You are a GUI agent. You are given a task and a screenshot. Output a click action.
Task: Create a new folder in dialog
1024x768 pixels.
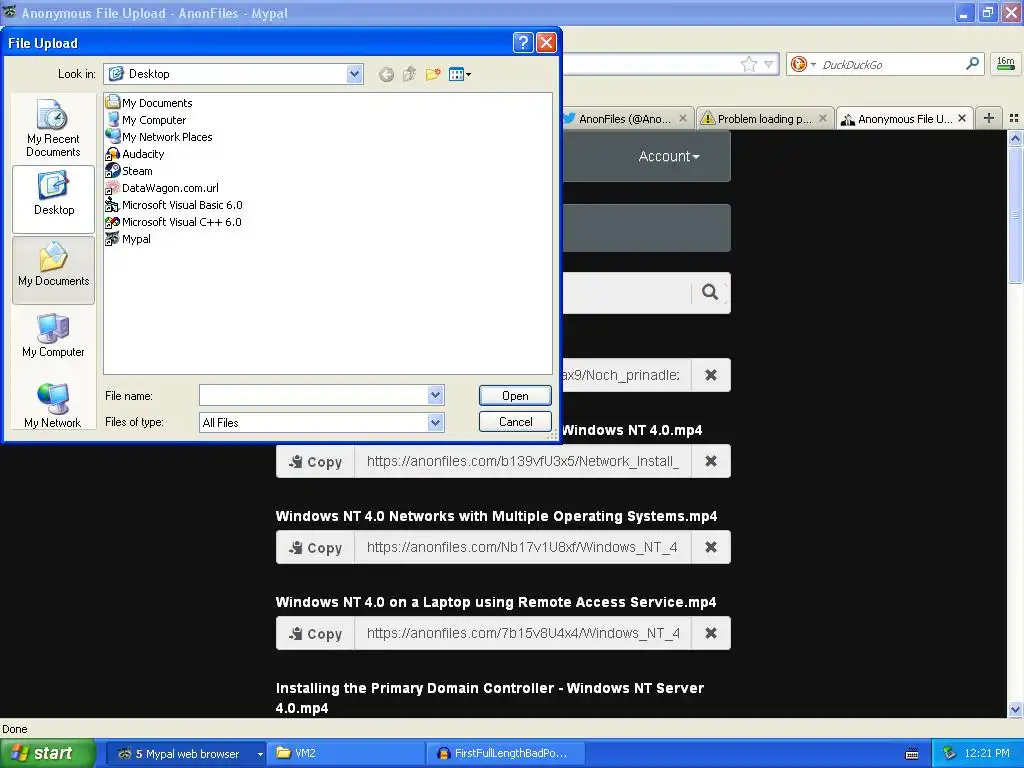(433, 74)
